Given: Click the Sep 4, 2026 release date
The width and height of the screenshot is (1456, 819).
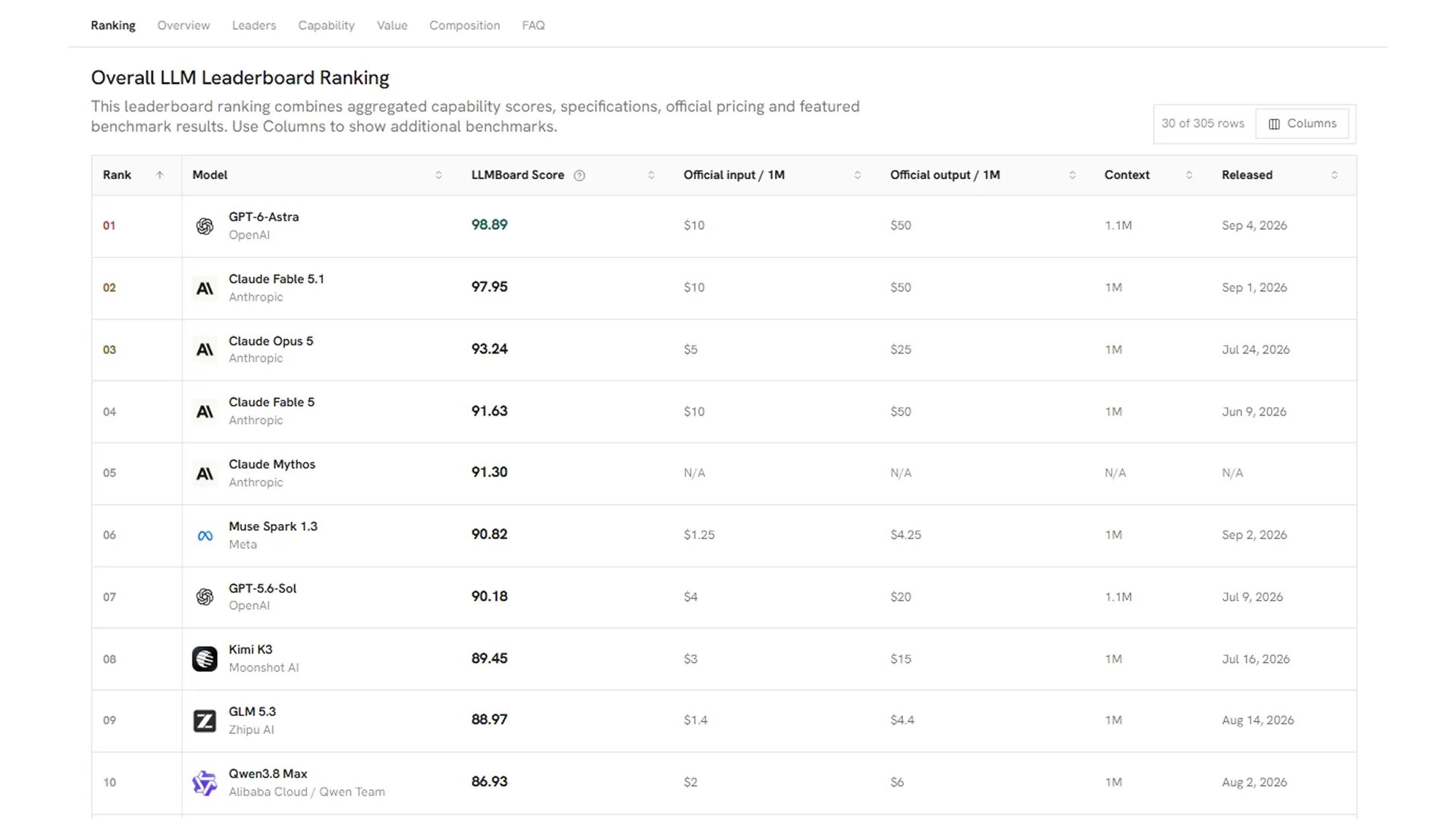Looking at the screenshot, I should coord(1254,226).
